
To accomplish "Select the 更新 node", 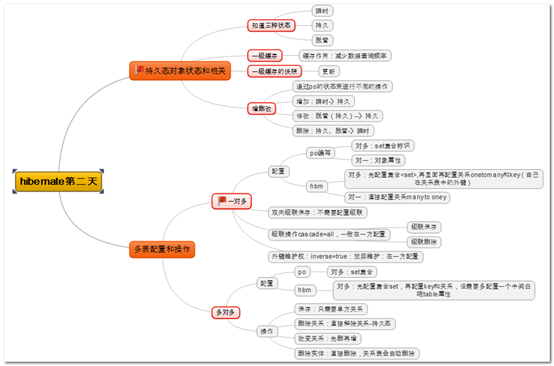I will (329, 71).
